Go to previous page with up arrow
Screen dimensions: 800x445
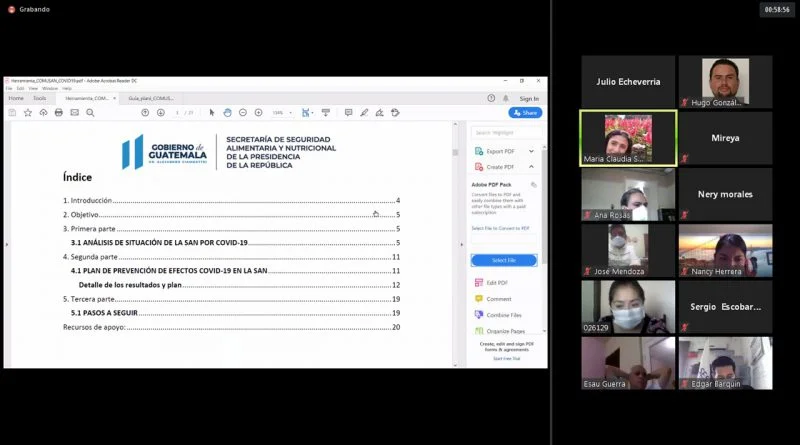point(145,113)
